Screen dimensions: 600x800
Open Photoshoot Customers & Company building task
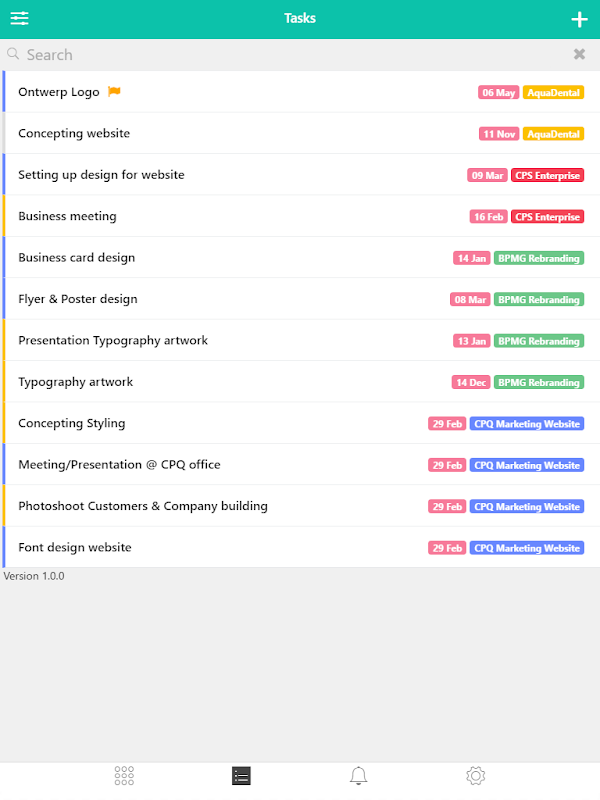coord(143,506)
